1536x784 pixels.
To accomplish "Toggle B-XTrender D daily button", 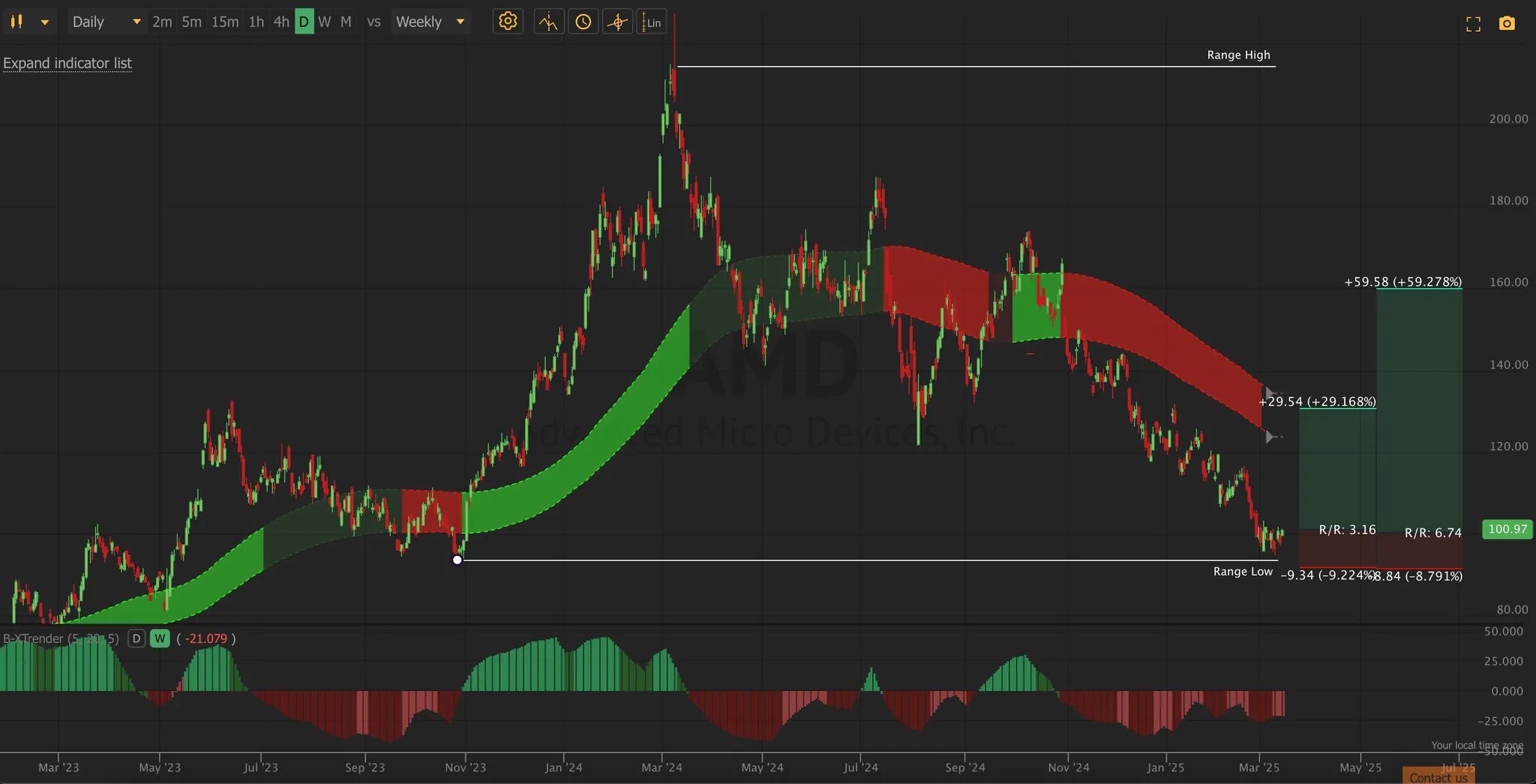I will pos(136,639).
